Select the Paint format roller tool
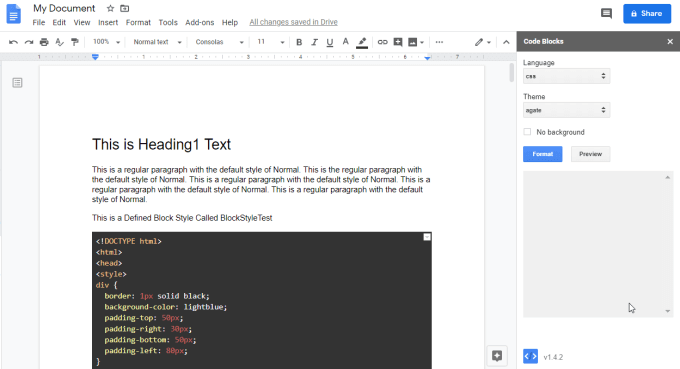This screenshot has width=680, height=369. click(75, 42)
